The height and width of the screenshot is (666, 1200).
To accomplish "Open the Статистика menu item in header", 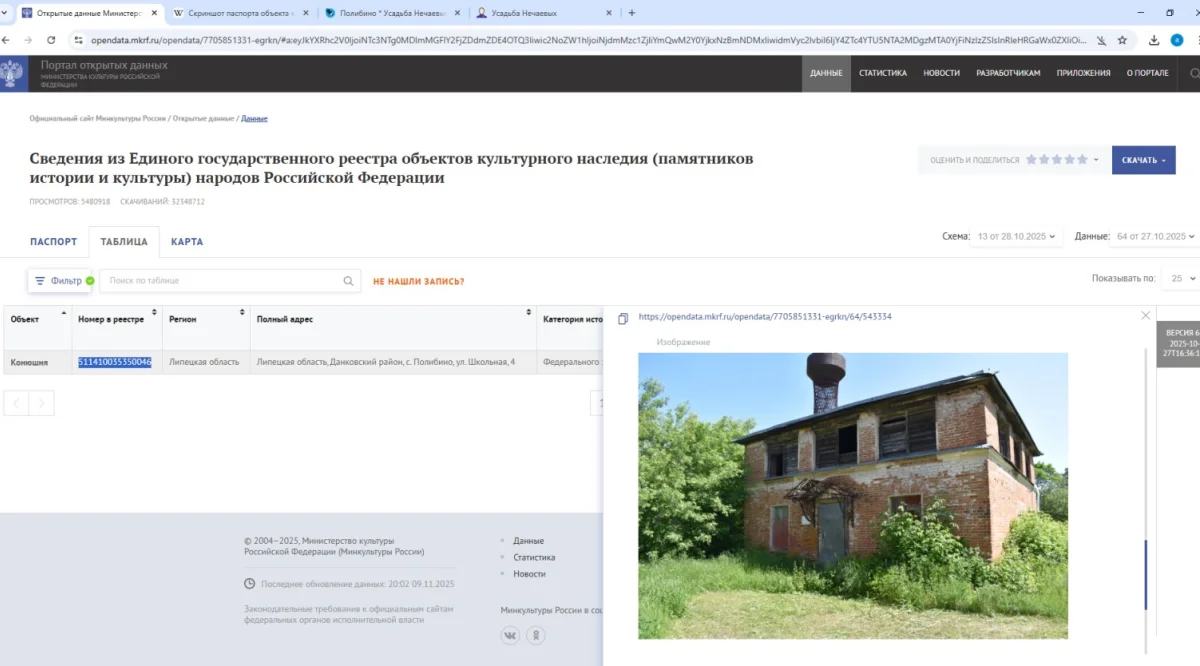I will point(882,73).
